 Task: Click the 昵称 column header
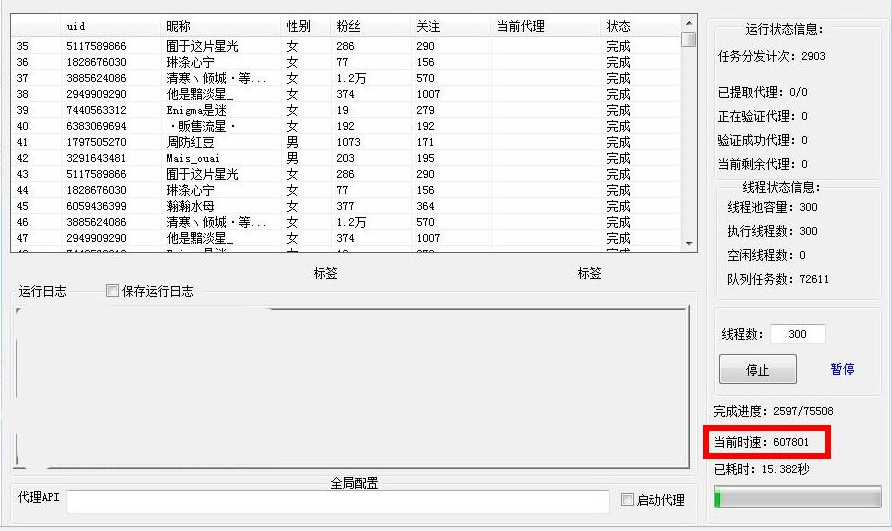pos(178,26)
